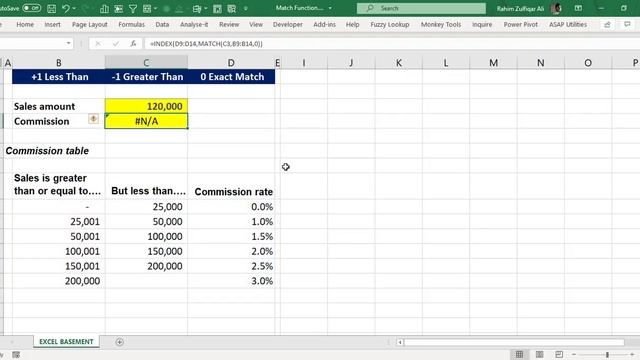Click the macro recording icon in status bar
This screenshot has height=360, width=640.
(16, 355)
